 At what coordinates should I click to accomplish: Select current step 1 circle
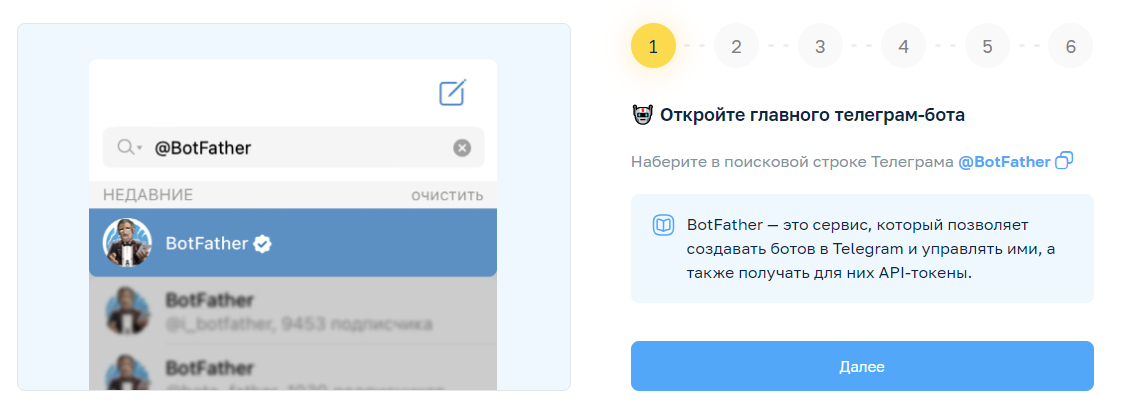tap(653, 46)
